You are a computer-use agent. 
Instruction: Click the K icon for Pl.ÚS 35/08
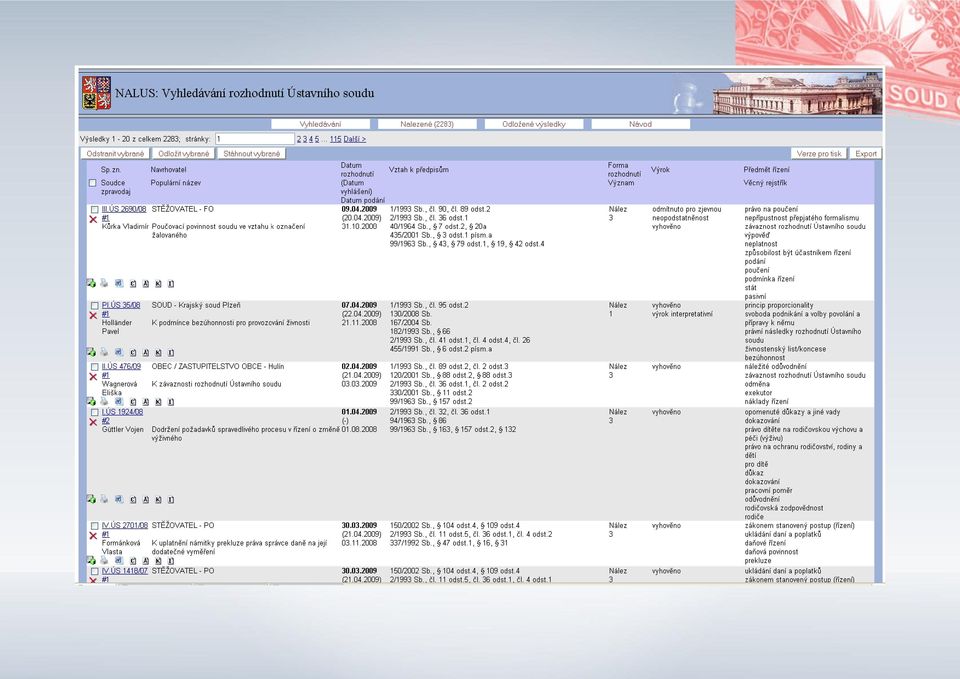158,353
